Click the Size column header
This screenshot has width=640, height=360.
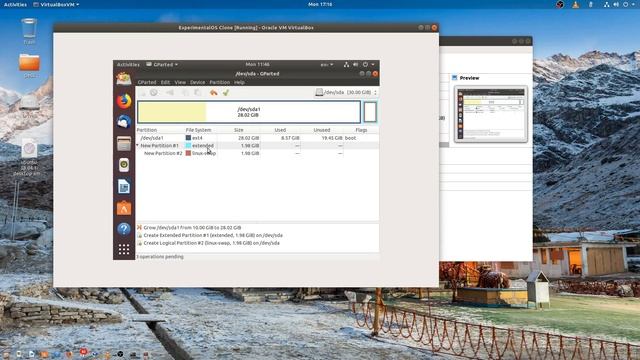pos(239,130)
